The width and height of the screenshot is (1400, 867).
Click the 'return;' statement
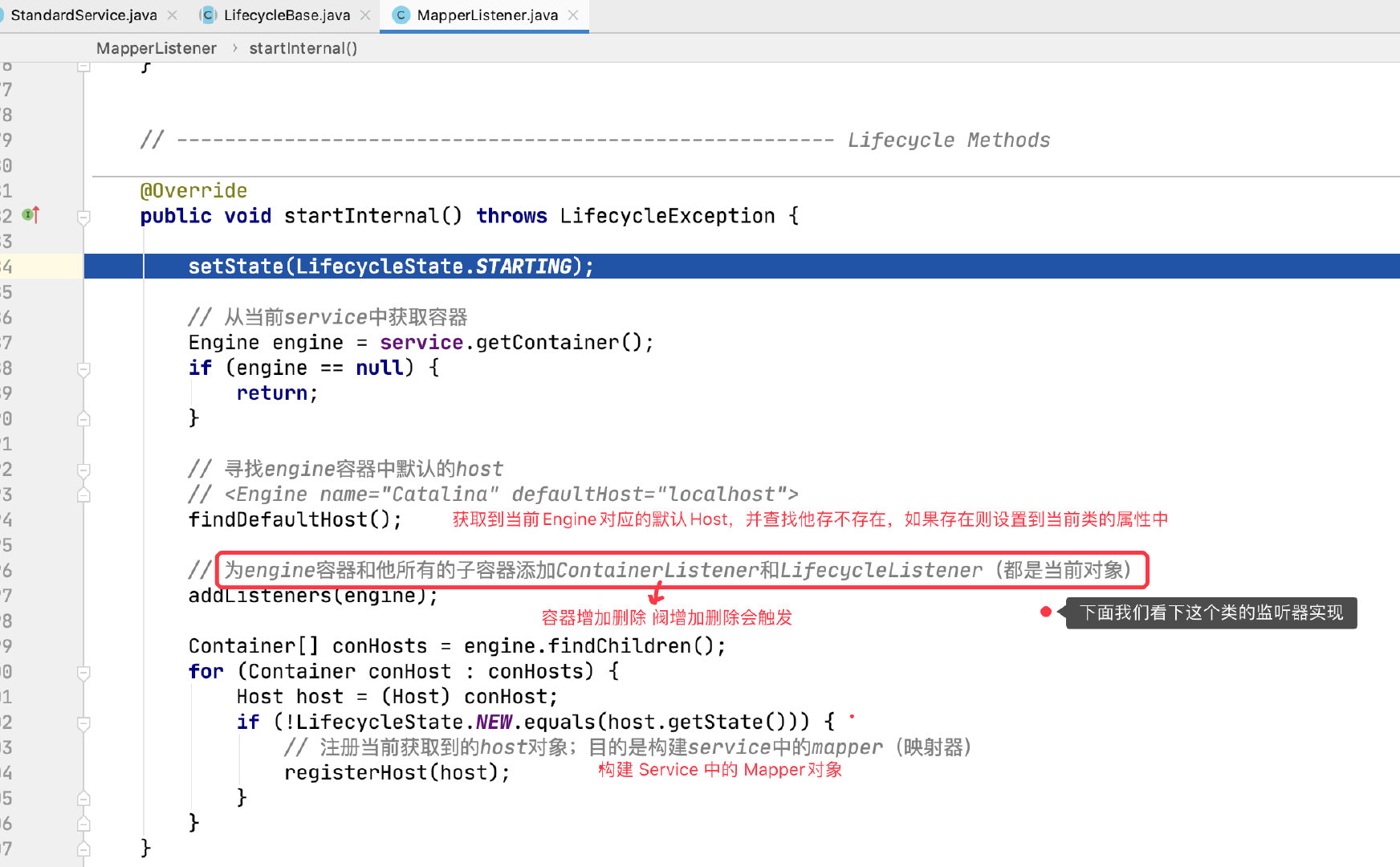(x=277, y=393)
